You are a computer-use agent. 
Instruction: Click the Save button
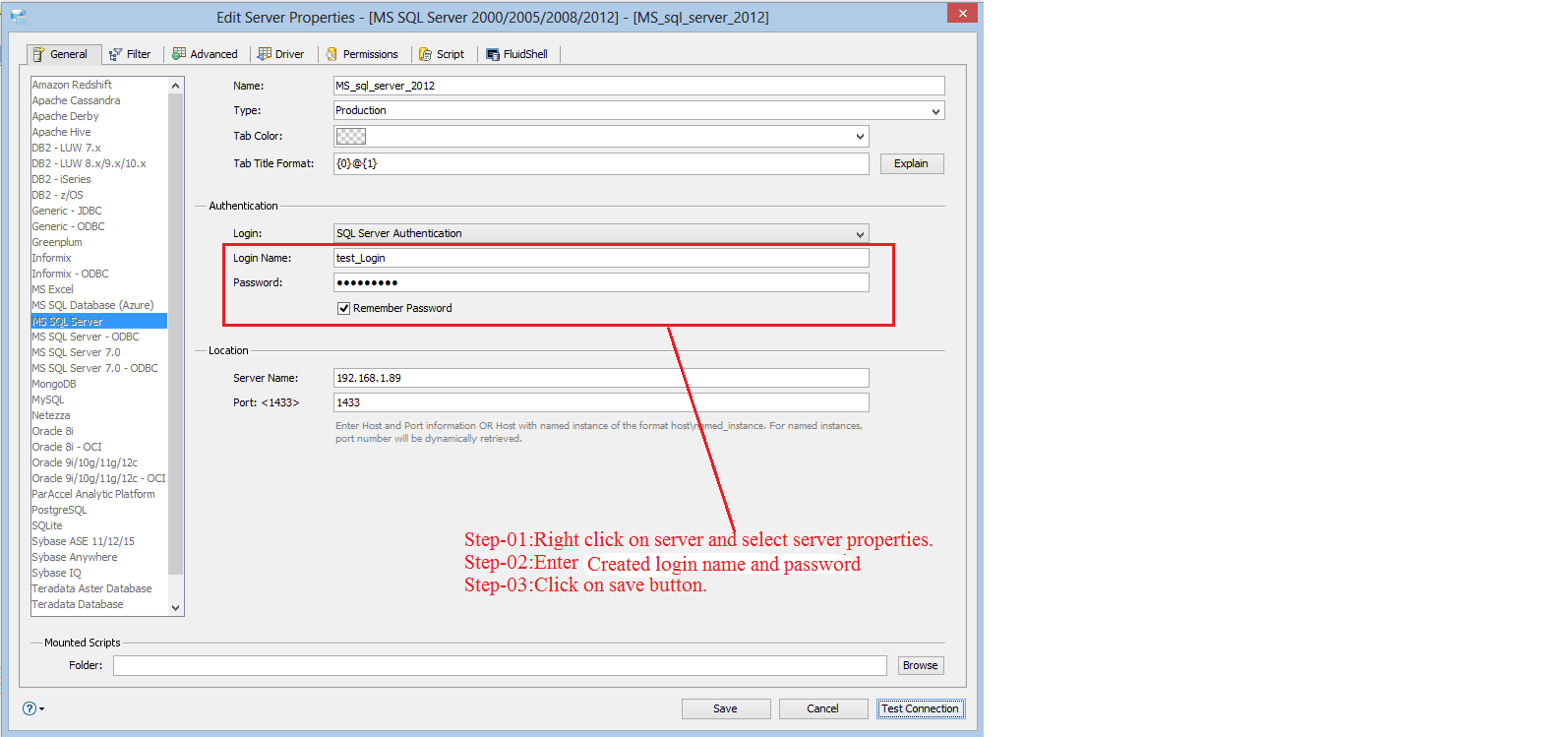pyautogui.click(x=725, y=708)
